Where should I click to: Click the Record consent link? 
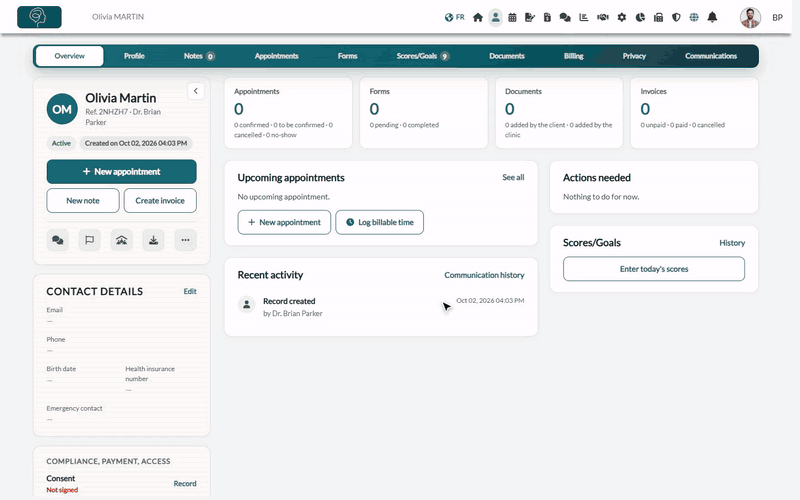pos(185,484)
